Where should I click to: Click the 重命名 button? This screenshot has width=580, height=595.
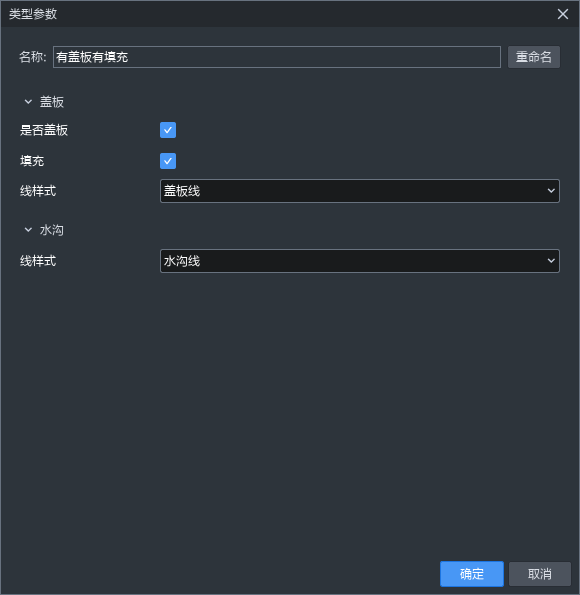(x=534, y=57)
